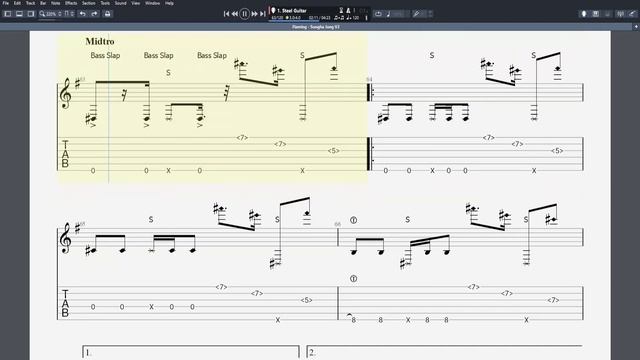
Task: Click the second Bass Slap annotation
Action: coord(158,55)
